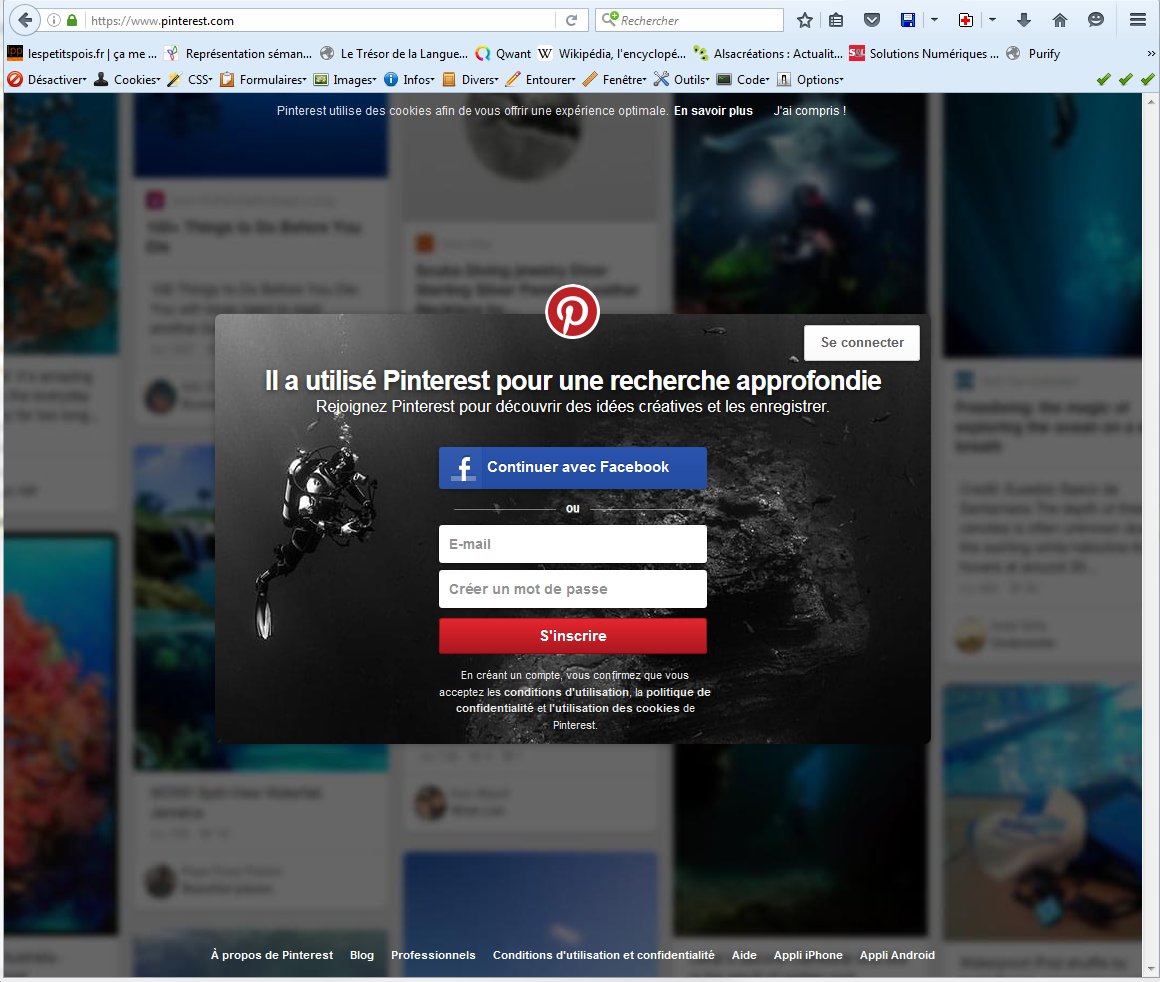Open the Outils developer menu
The width and height of the screenshot is (1160, 982).
(x=682, y=79)
